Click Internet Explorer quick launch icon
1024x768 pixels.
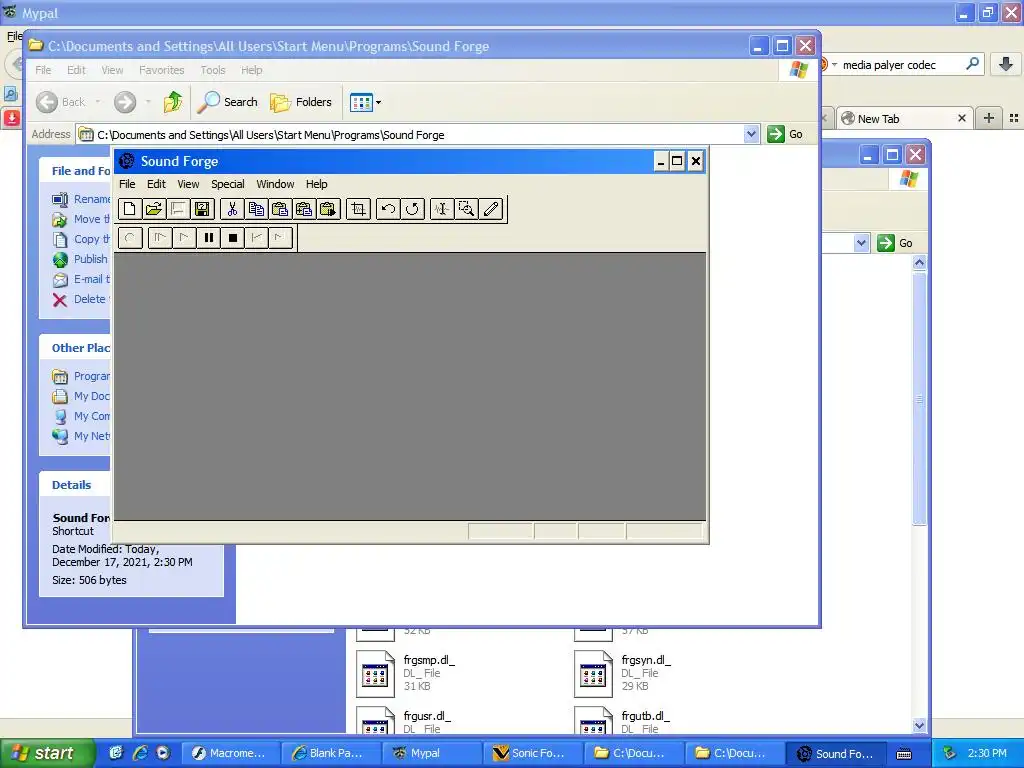click(x=139, y=753)
